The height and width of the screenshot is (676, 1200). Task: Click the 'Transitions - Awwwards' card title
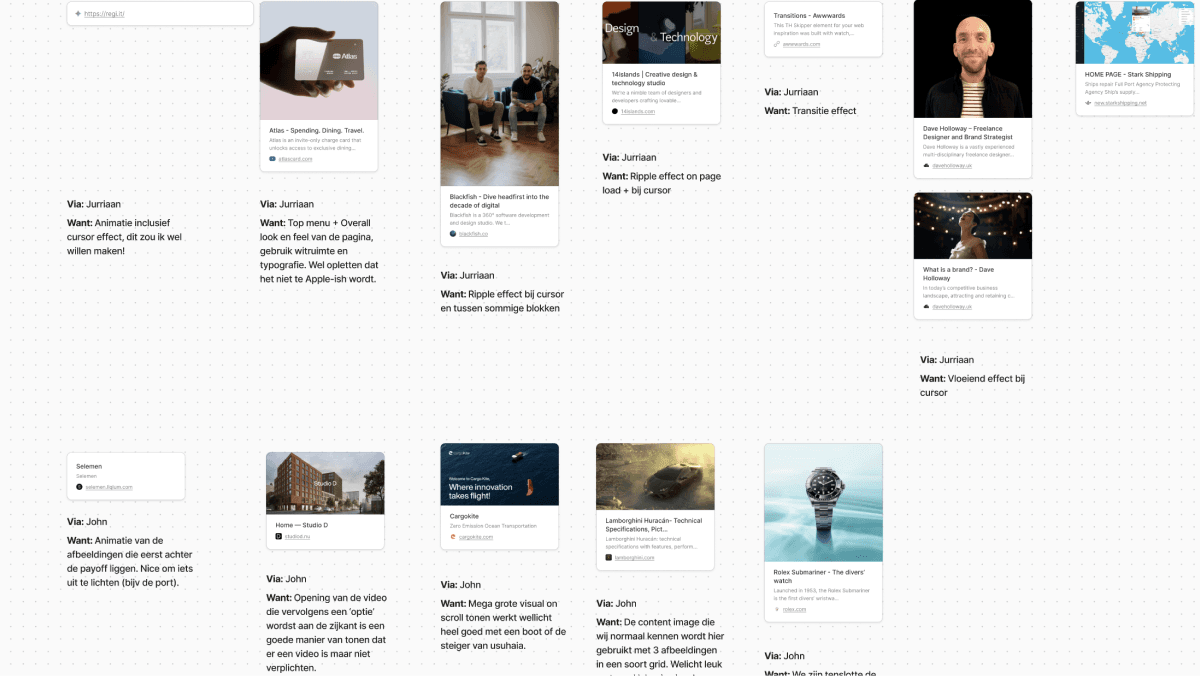coord(811,15)
